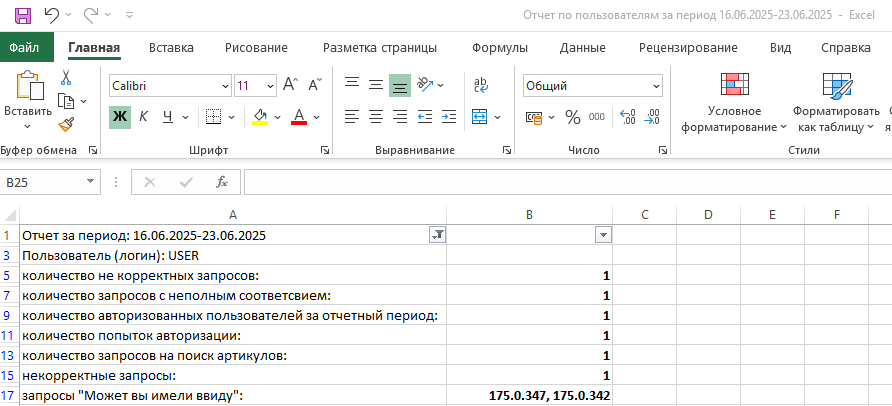
Task: Open active filter dropdown in column A
Action: tap(437, 235)
